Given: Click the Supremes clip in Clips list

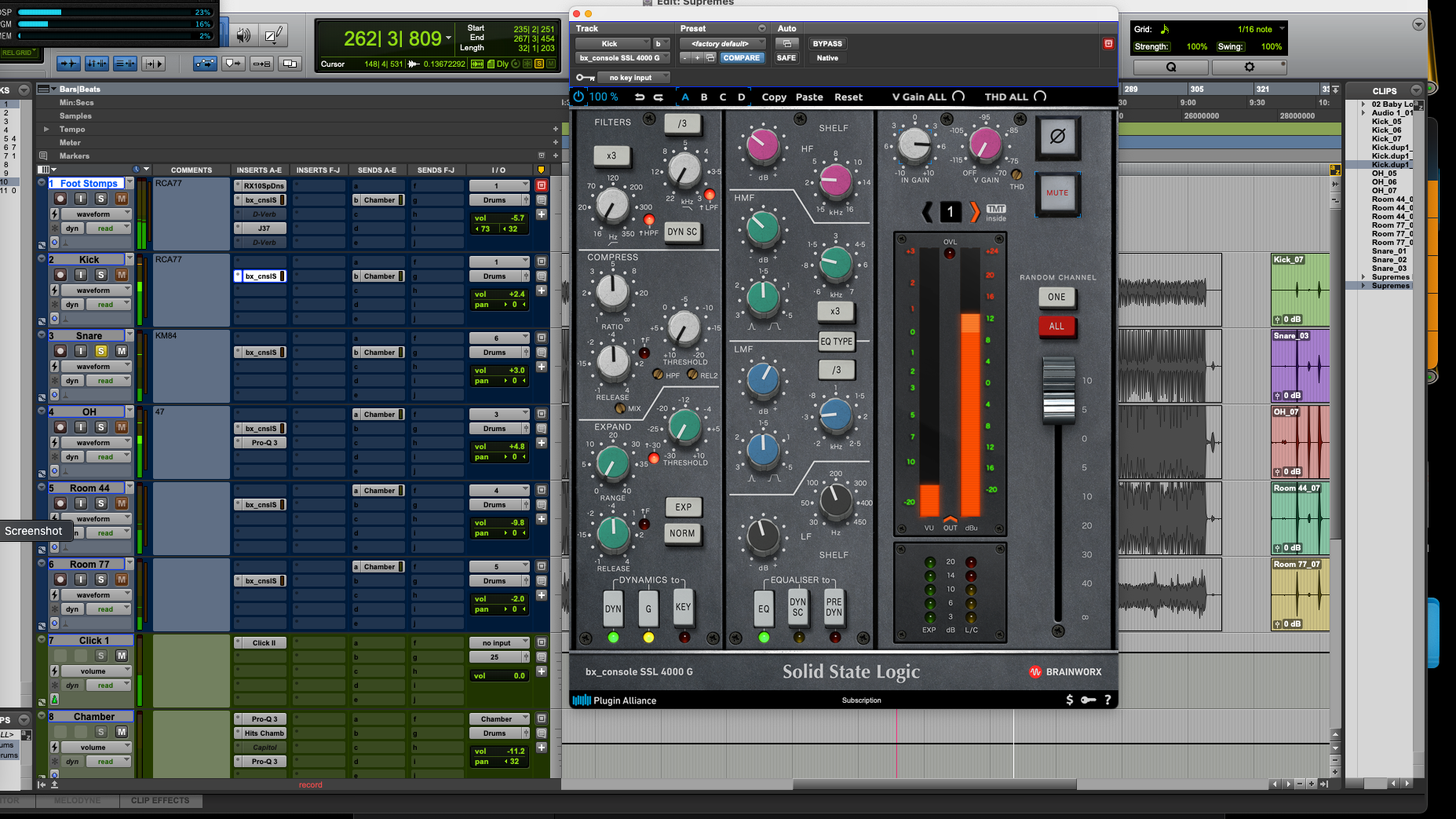Looking at the screenshot, I should tap(1390, 286).
